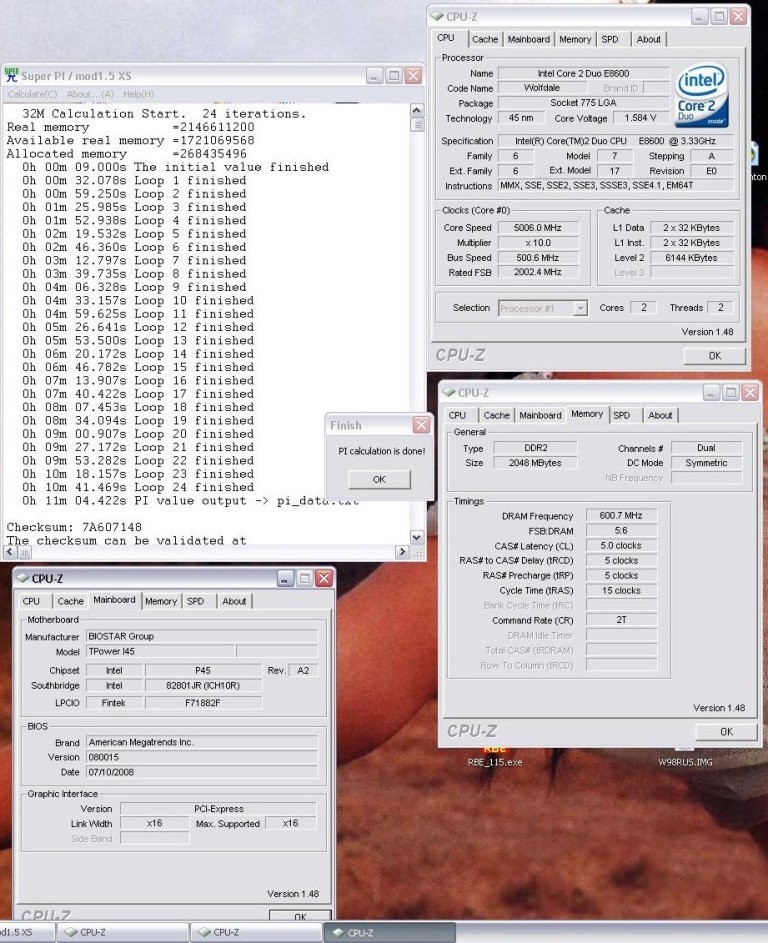Select Mainboard tab in Memory CPU-Z window

(x=540, y=415)
